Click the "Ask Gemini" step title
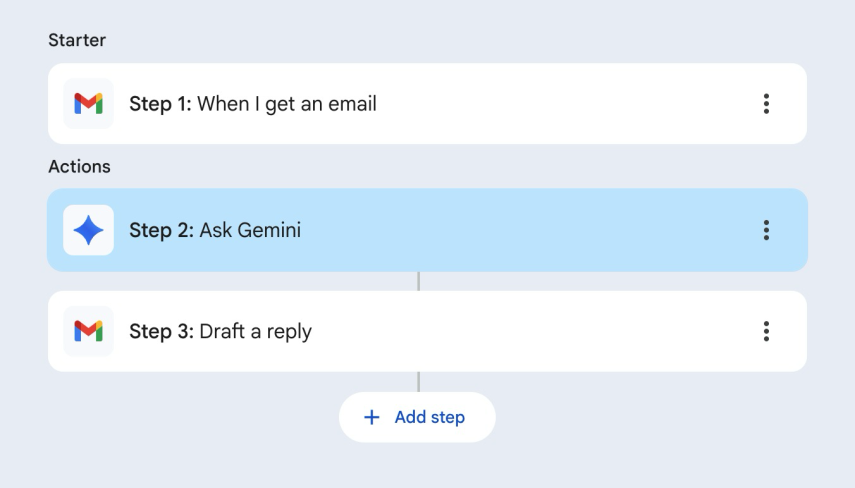 (x=250, y=231)
